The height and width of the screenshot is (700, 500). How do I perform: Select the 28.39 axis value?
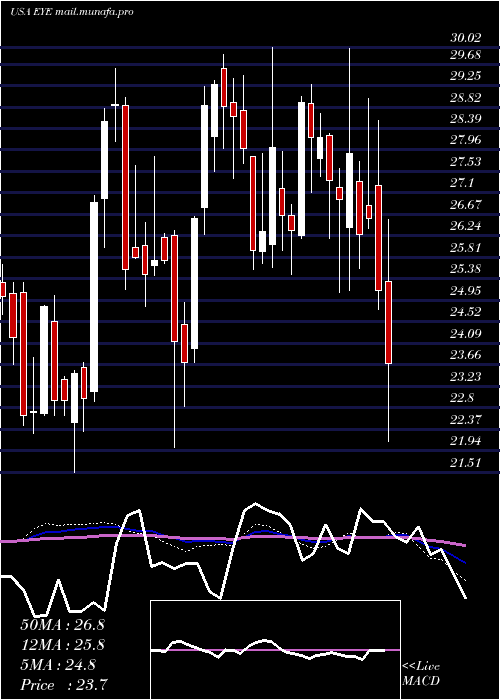click(466, 119)
